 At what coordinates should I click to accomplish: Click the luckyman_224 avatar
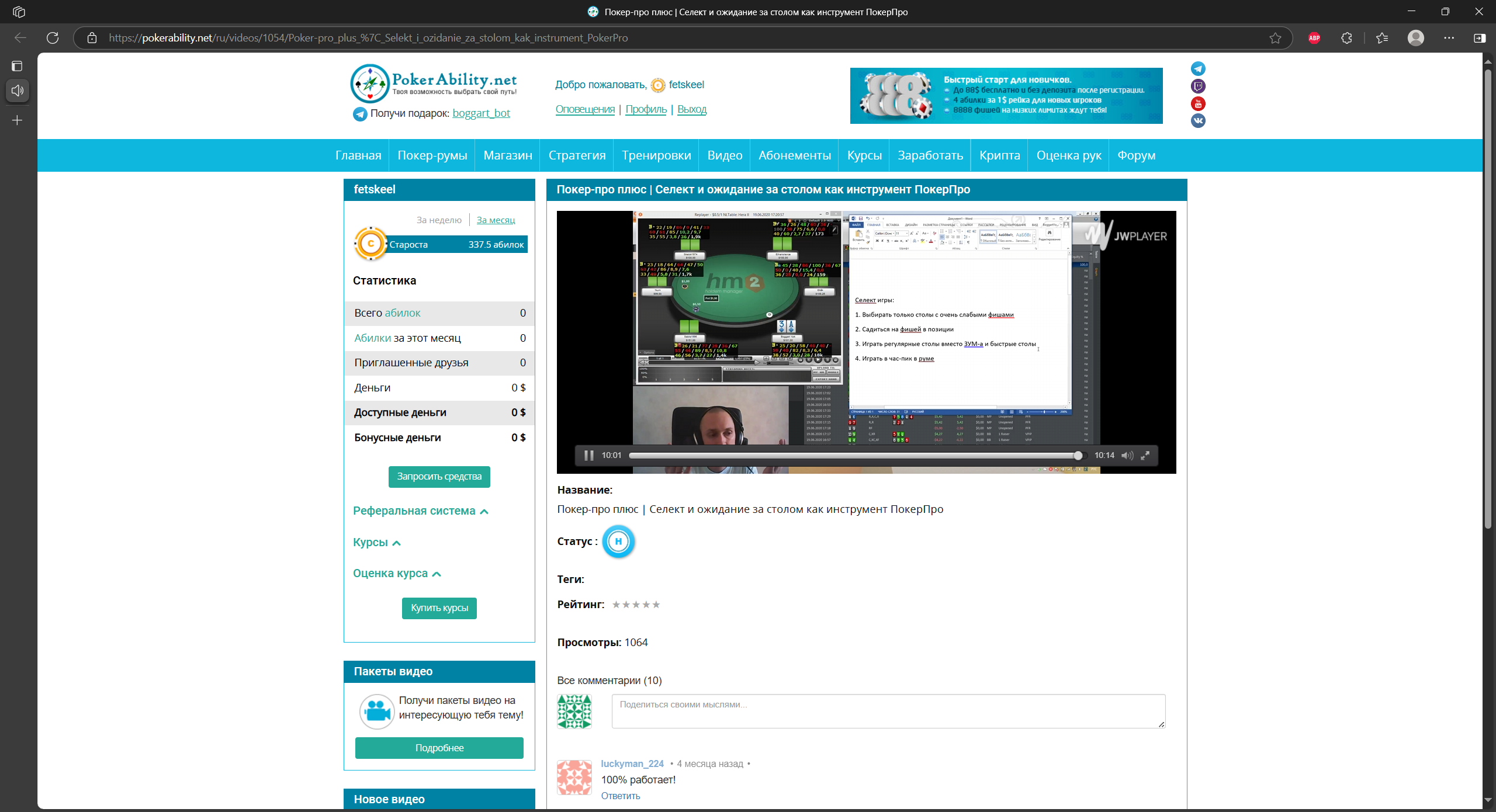tap(574, 777)
